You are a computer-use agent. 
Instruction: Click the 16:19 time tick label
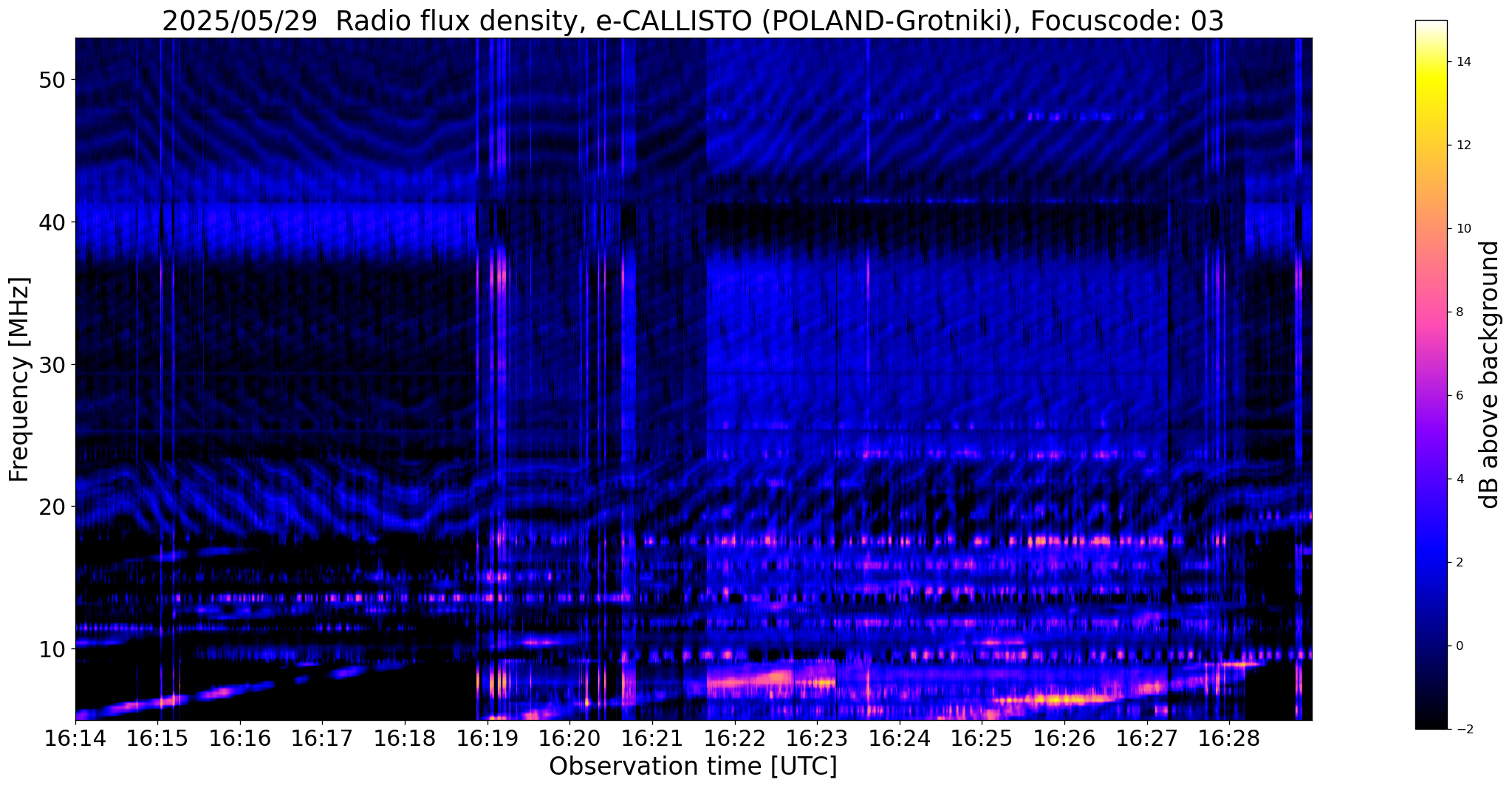click(x=488, y=739)
